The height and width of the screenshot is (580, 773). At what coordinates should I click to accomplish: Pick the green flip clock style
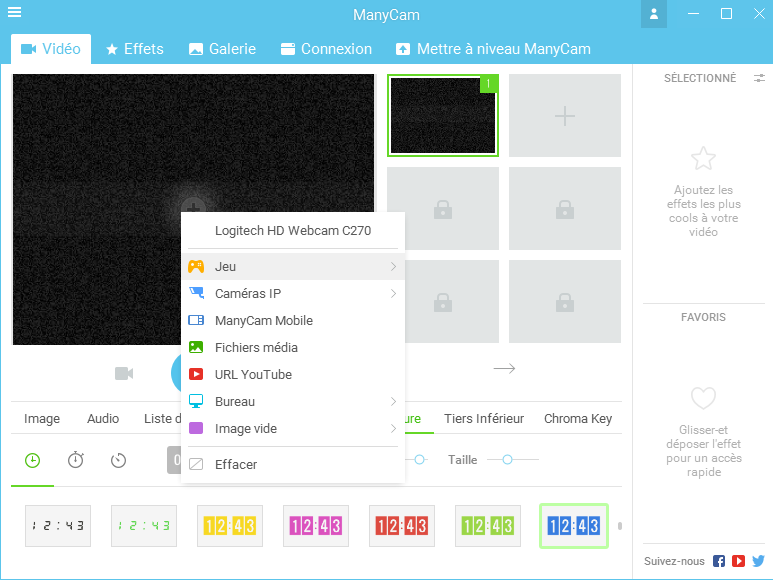[488, 526]
